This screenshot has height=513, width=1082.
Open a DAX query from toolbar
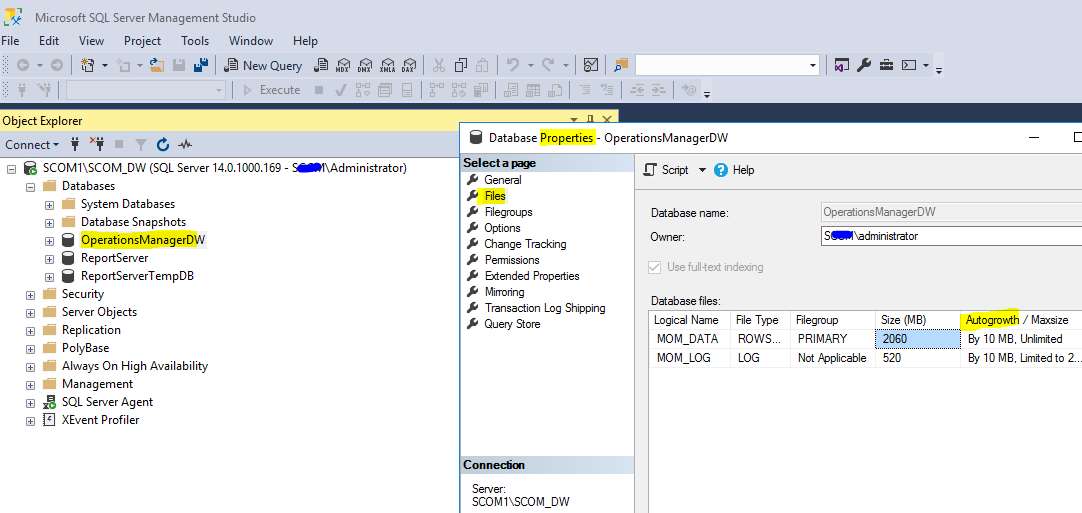[409, 66]
